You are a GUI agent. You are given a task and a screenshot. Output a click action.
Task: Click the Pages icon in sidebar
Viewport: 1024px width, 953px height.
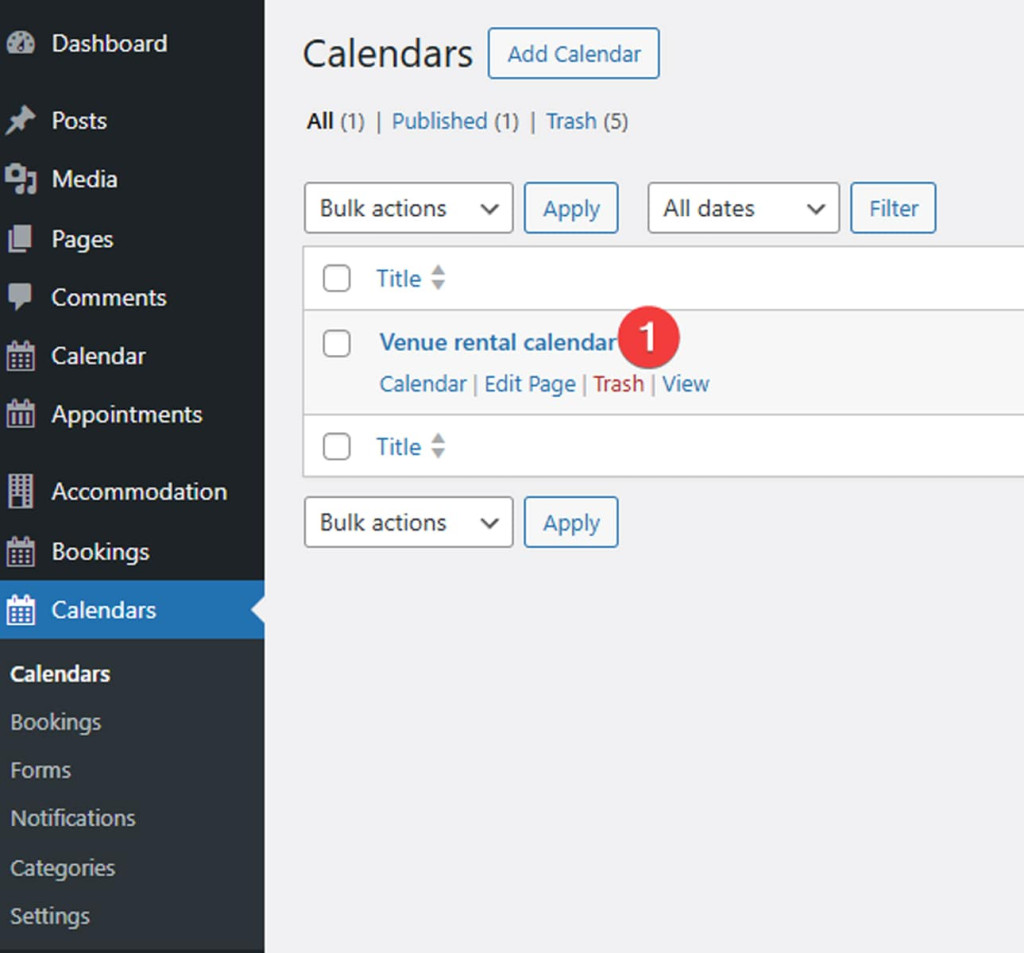point(20,240)
